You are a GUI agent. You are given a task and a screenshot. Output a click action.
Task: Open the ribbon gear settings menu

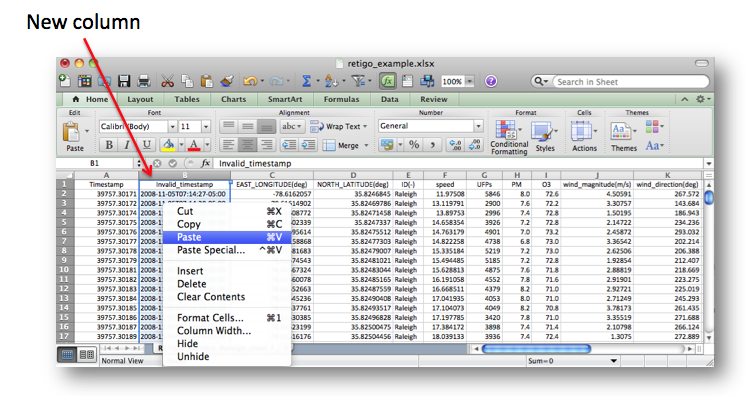click(x=702, y=99)
